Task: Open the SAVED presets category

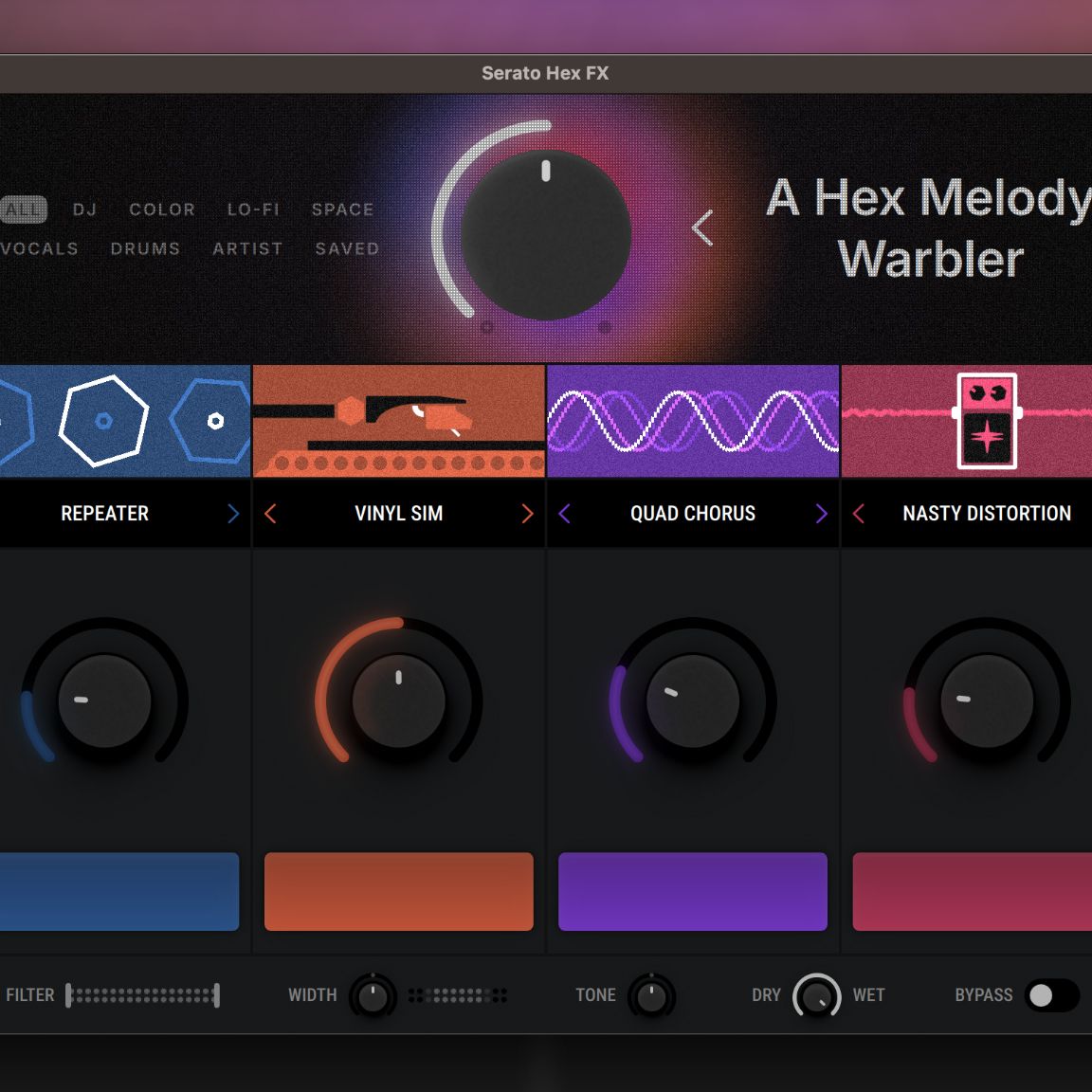Action: 347,248
